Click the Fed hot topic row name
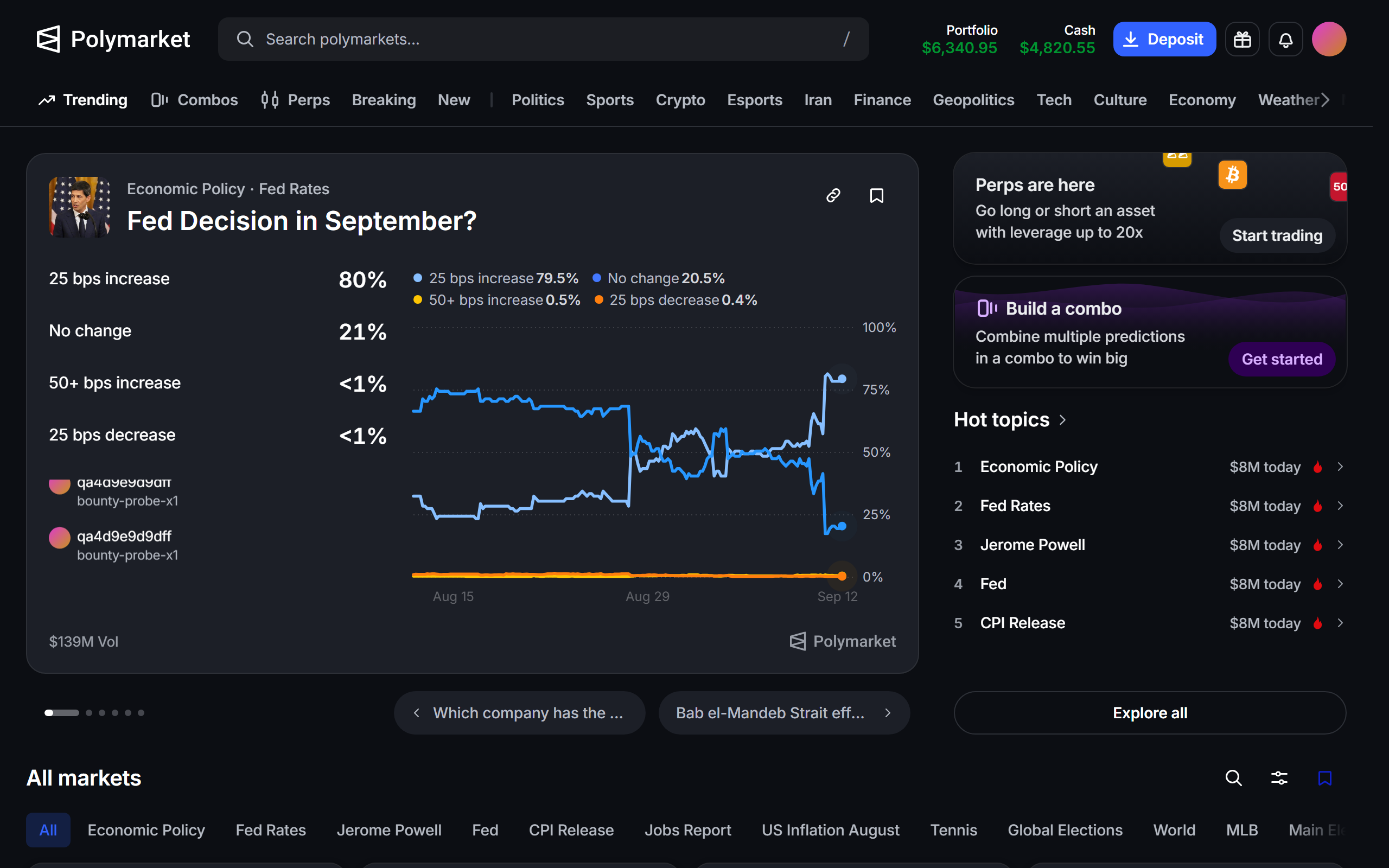The height and width of the screenshot is (868, 1389). (993, 584)
